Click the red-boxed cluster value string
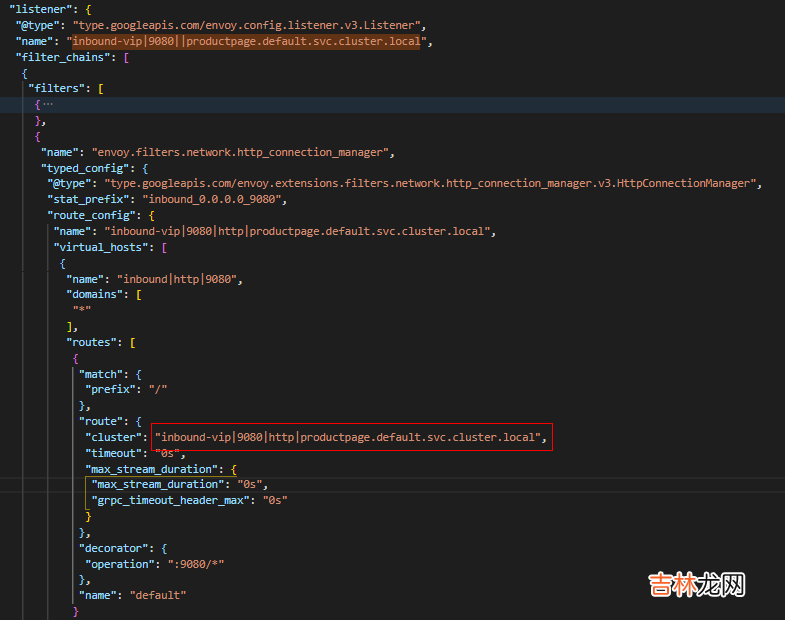Image resolution: width=785 pixels, height=620 pixels. click(350, 437)
